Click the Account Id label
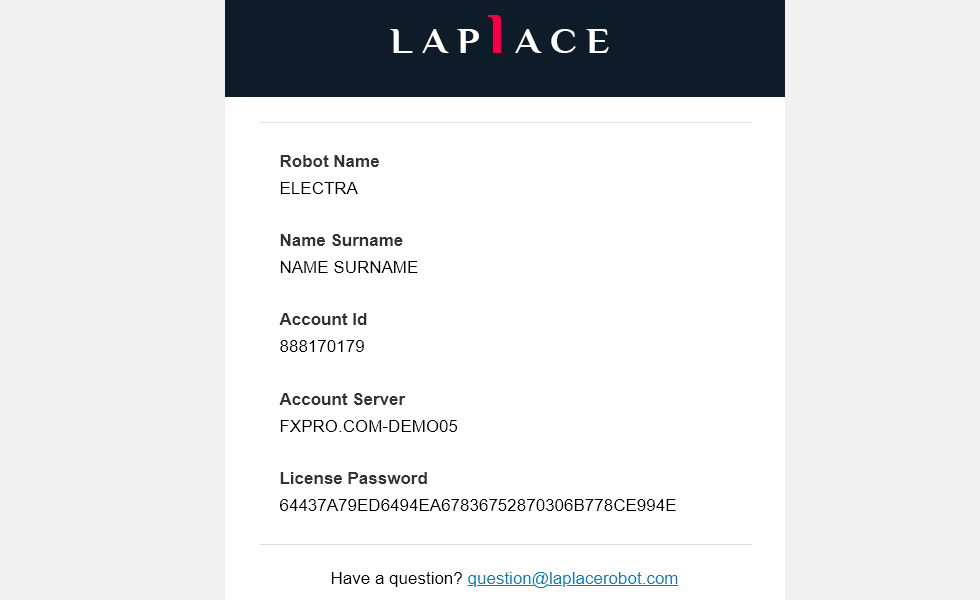This screenshot has height=600, width=980. [323, 319]
